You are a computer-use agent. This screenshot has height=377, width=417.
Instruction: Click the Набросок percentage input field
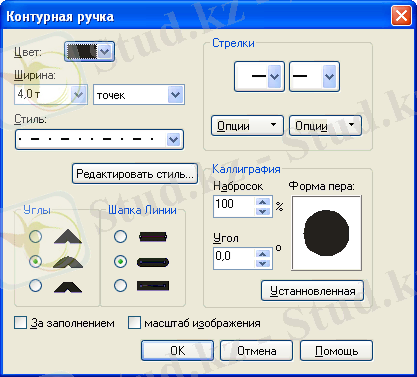coord(234,207)
